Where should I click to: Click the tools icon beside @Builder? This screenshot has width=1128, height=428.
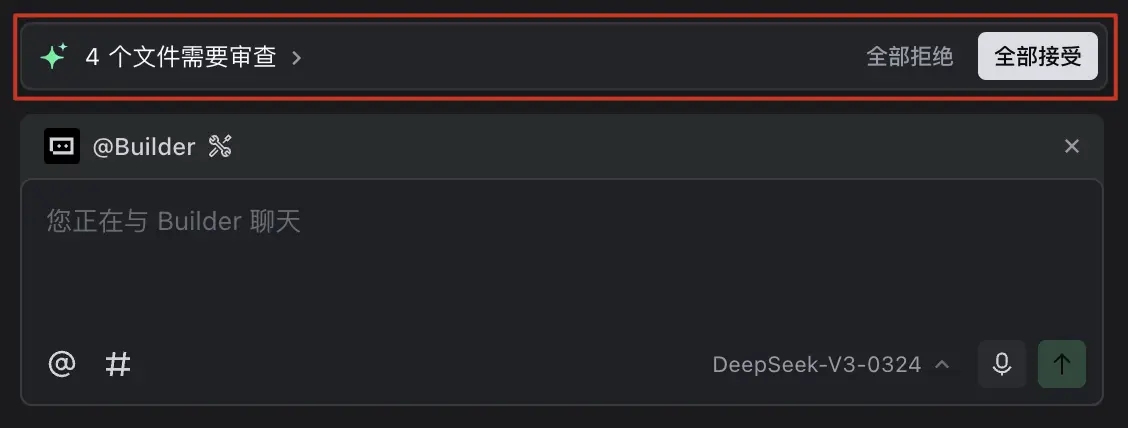220,147
